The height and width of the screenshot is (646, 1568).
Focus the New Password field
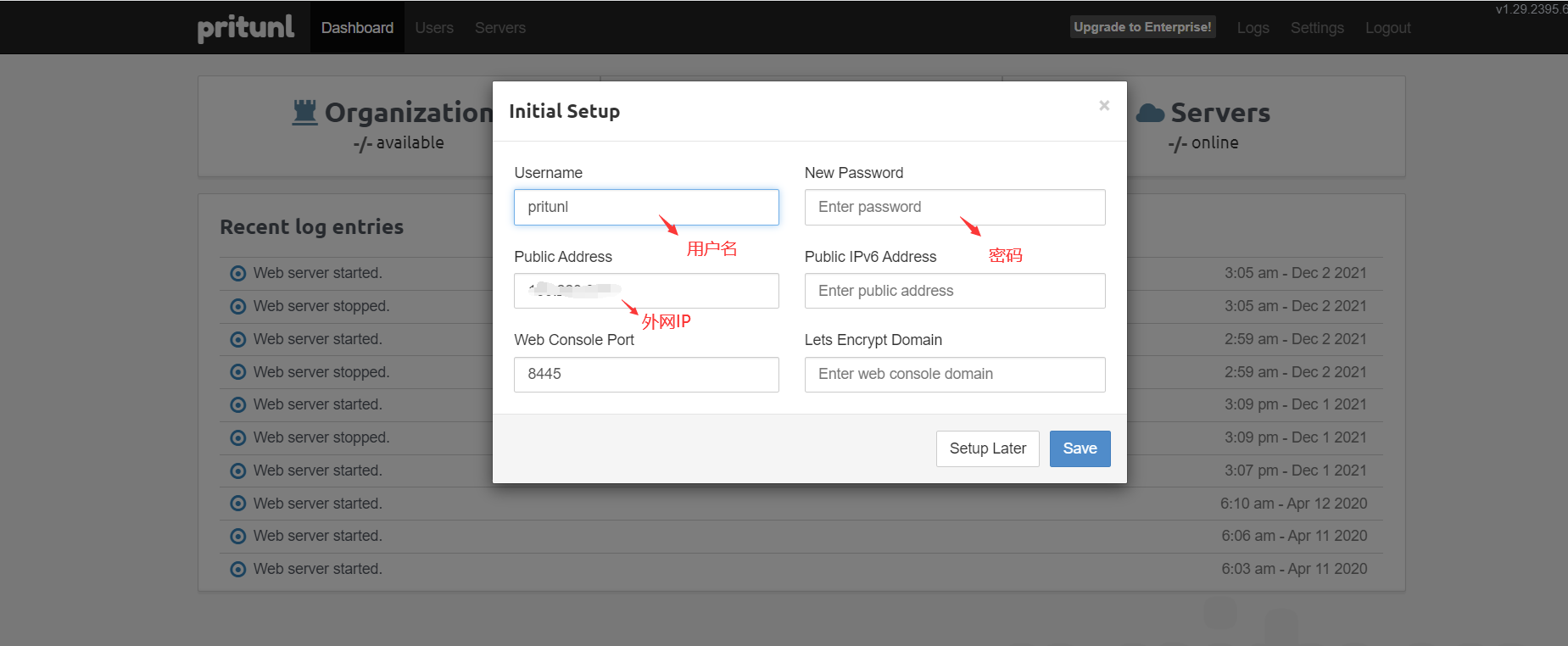[955, 207]
